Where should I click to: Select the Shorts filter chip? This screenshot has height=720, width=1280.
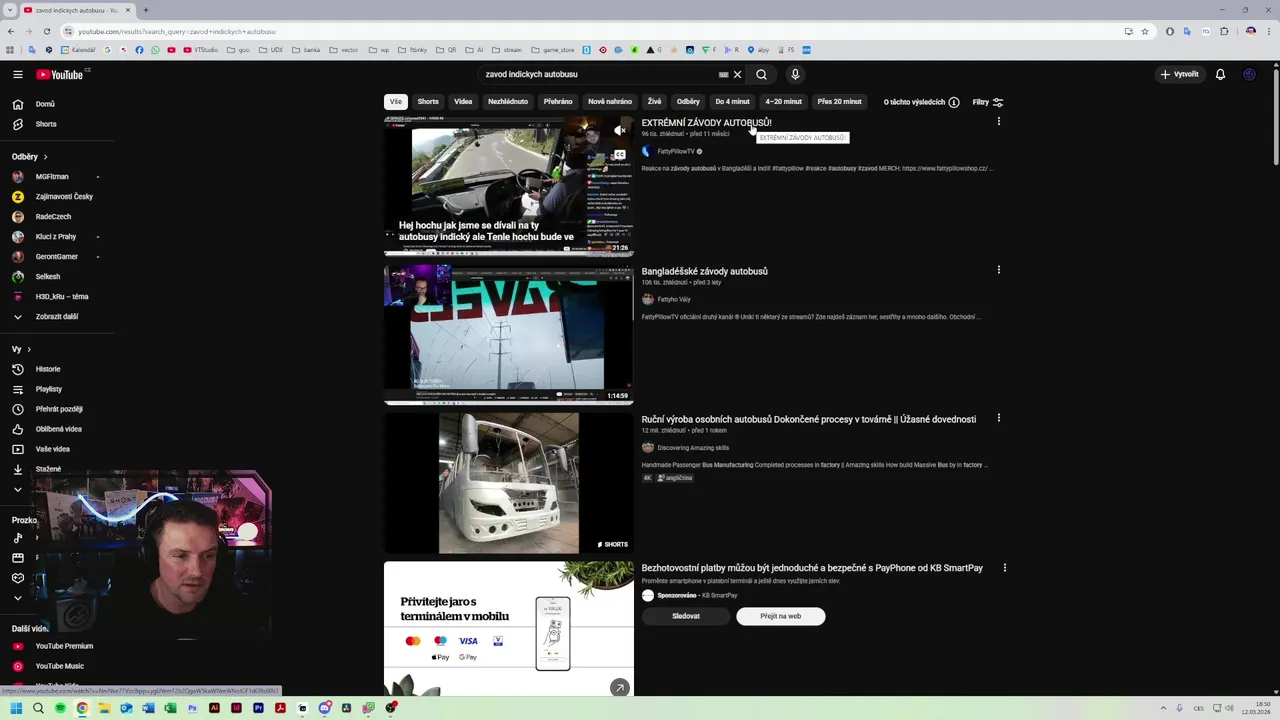(428, 102)
